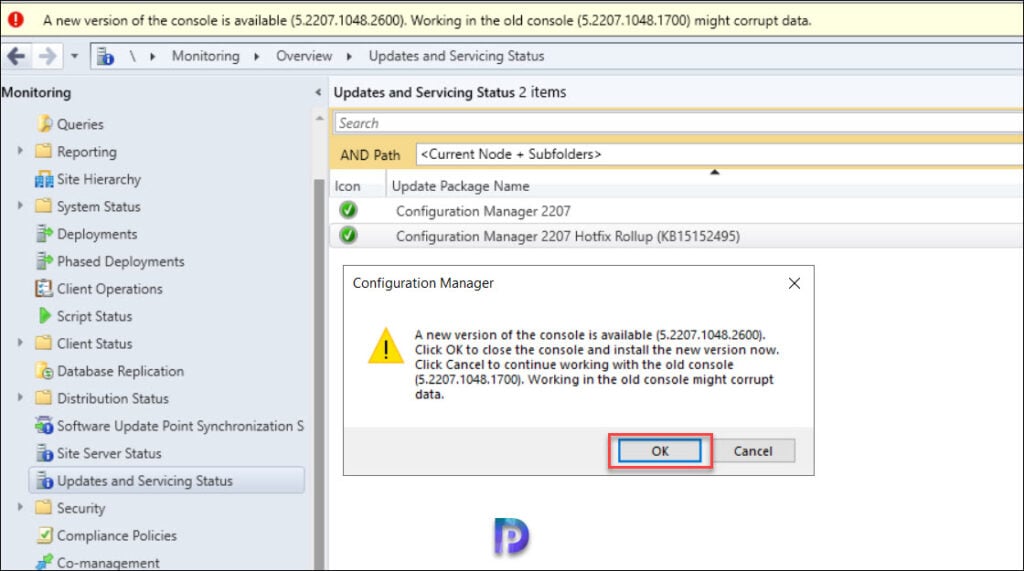This screenshot has height=571, width=1024.
Task: Click the navigation pane scroll-up arrow
Action: [319, 119]
